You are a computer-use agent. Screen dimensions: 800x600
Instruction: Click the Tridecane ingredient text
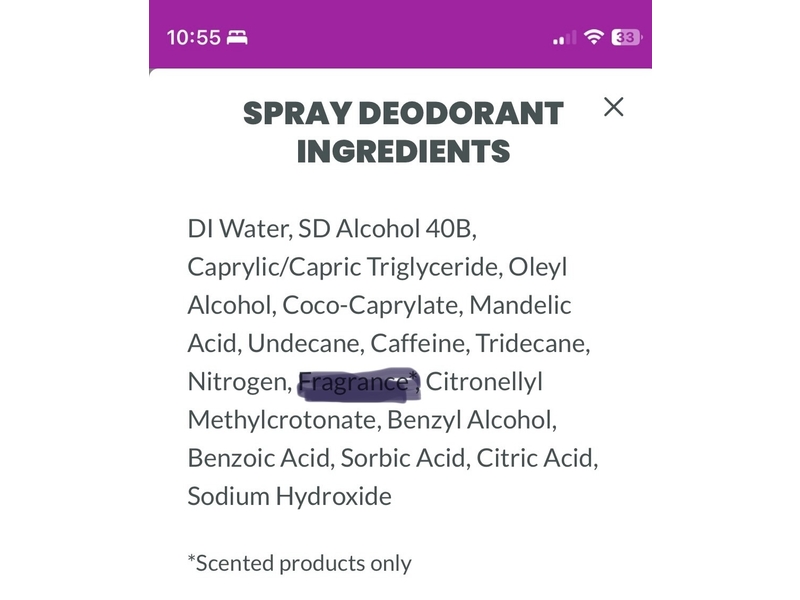532,343
